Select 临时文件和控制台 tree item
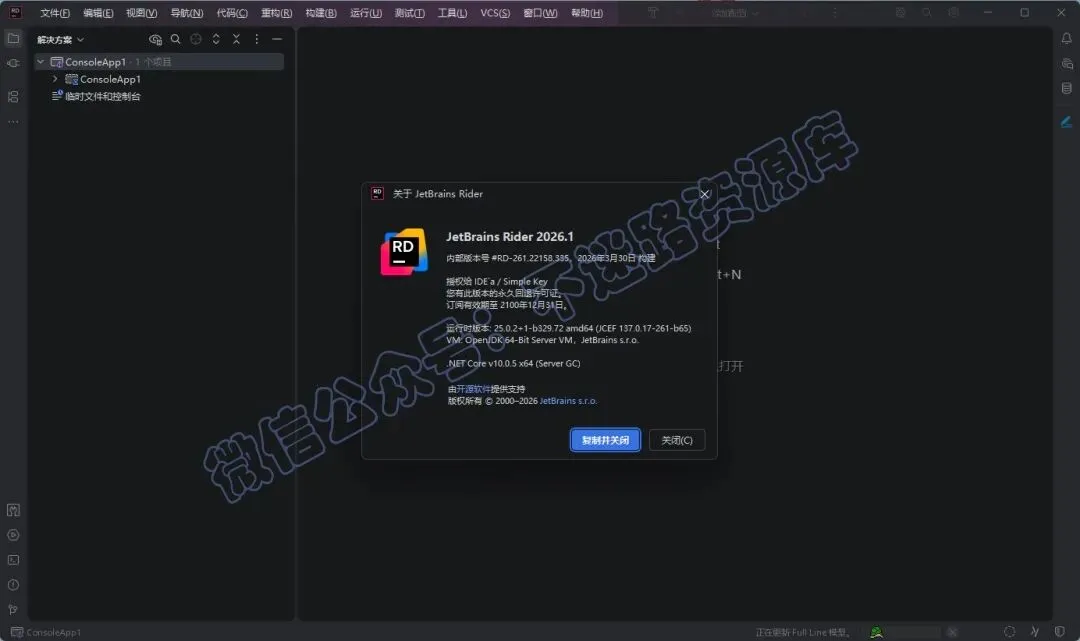The height and width of the screenshot is (641, 1080). pyautogui.click(x=96, y=96)
